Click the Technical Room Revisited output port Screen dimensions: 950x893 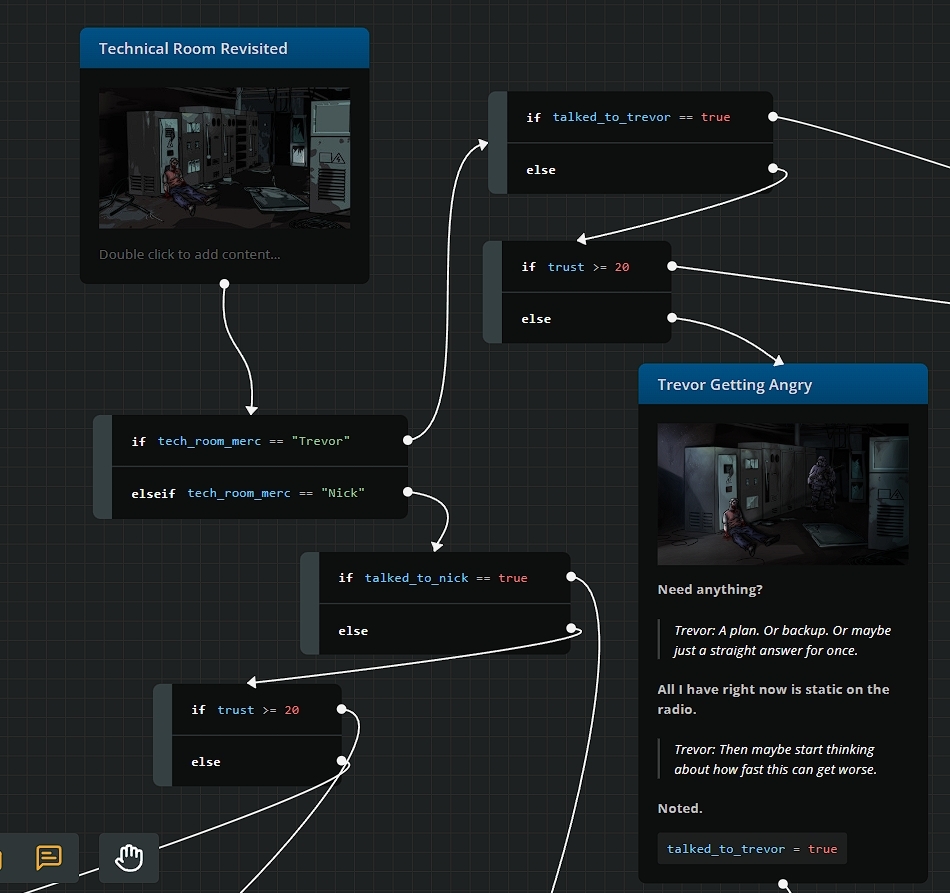[224, 284]
